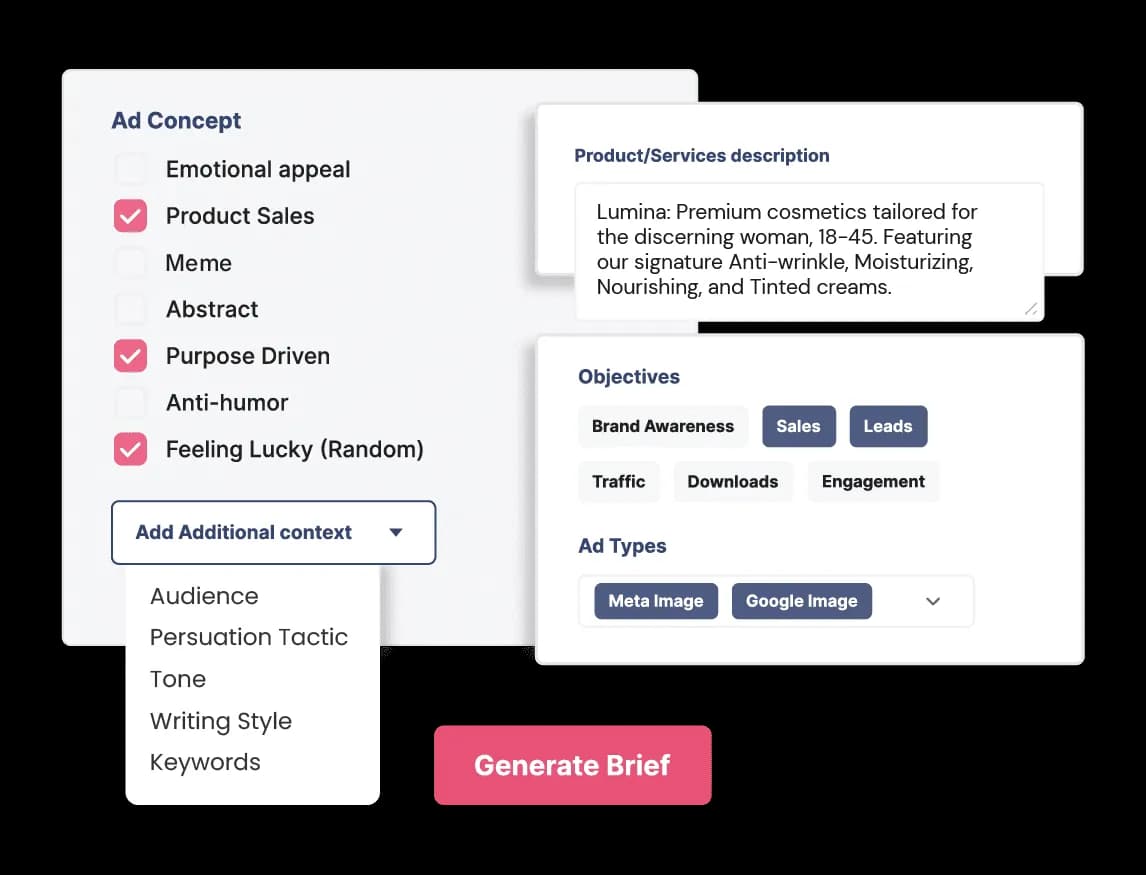Screen dimensions: 1146x875
Task: Select the Tone option
Action: point(177,679)
